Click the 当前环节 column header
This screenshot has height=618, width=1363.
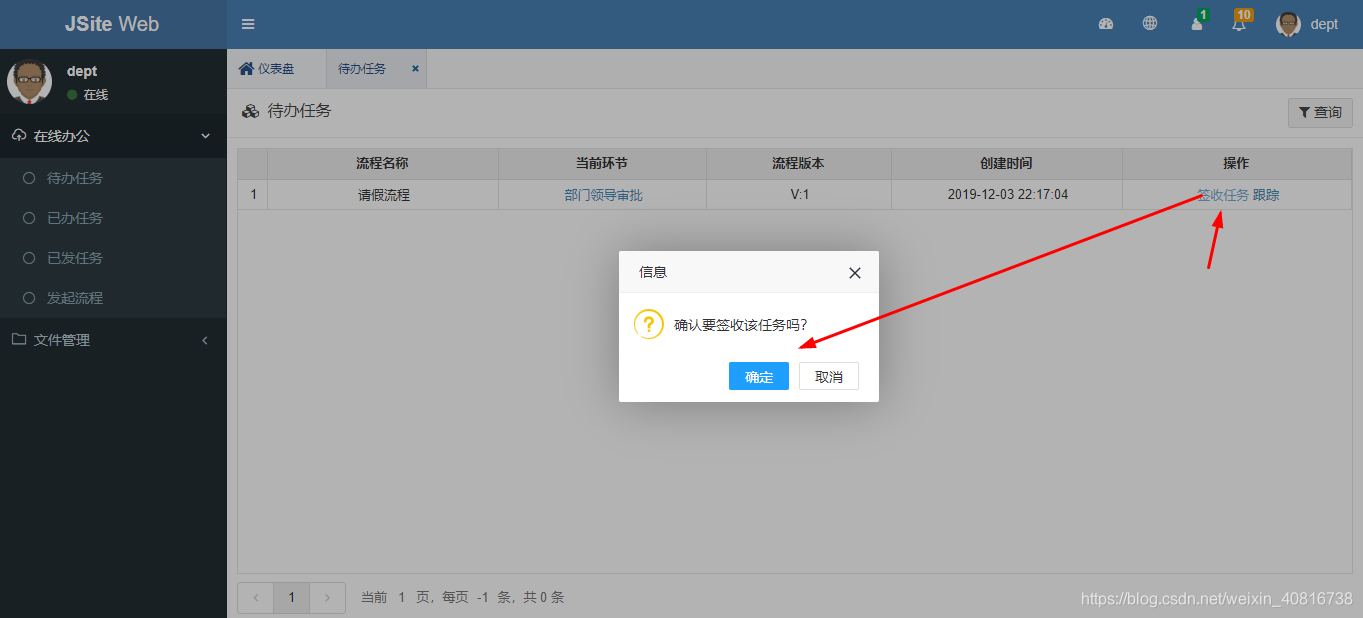coord(602,164)
